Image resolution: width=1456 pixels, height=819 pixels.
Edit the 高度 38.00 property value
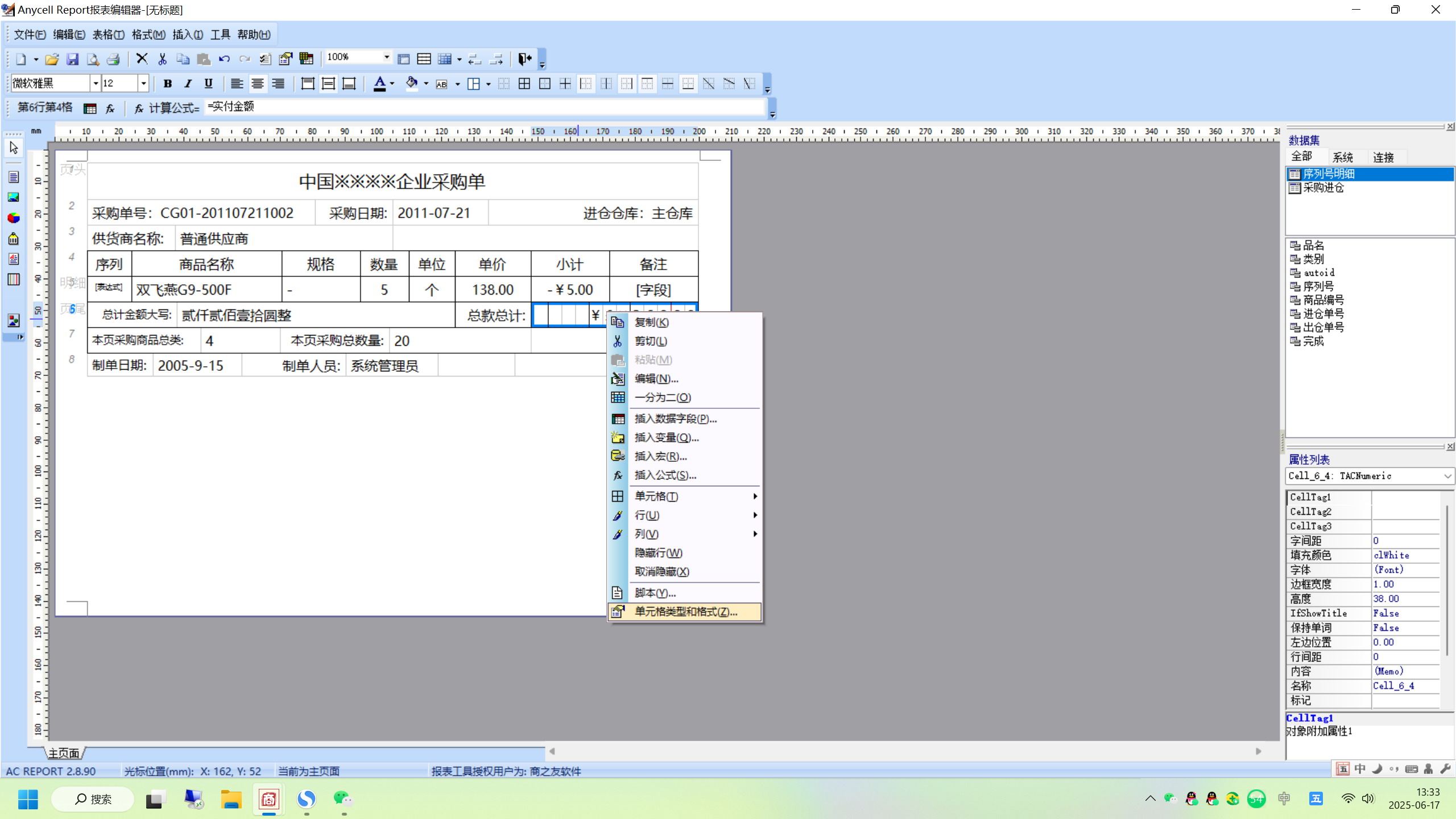tap(1405, 599)
